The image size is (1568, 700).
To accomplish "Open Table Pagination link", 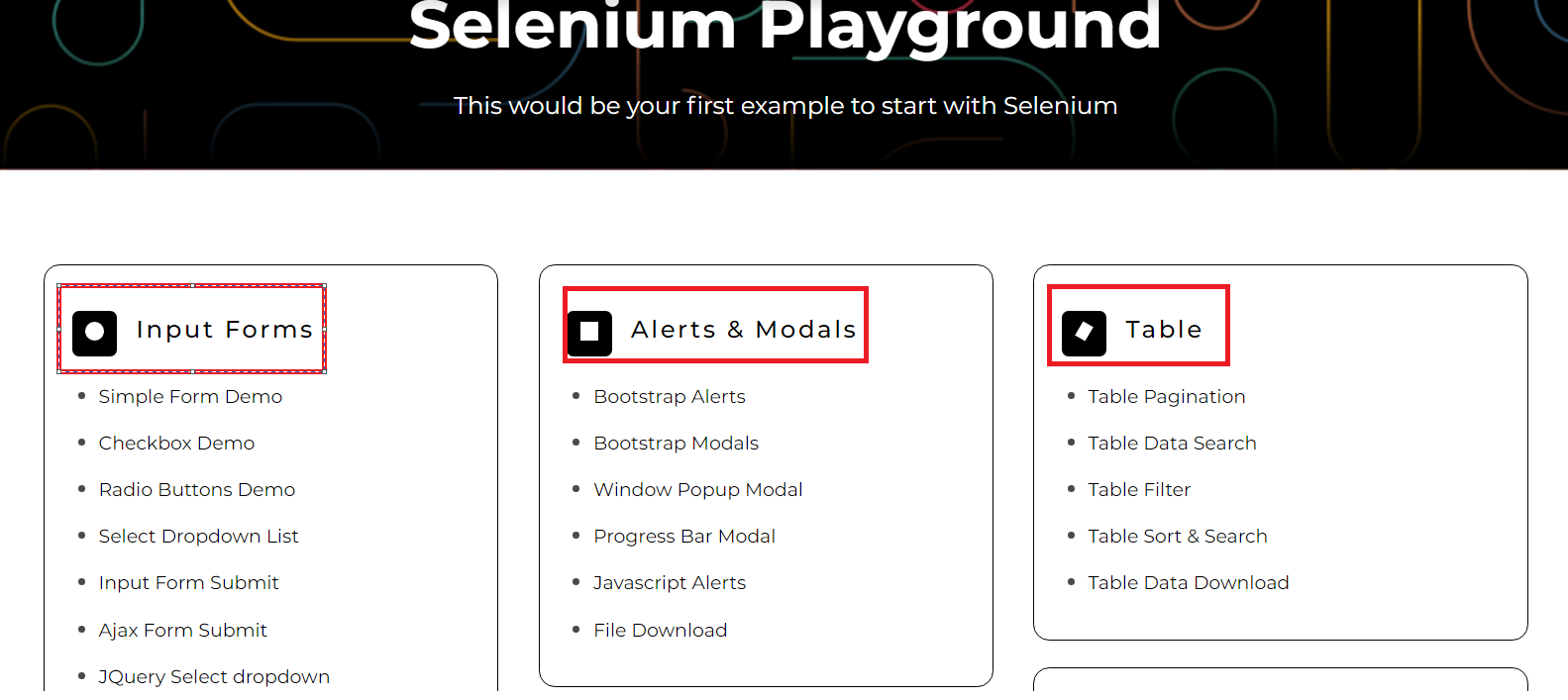I will (1166, 397).
